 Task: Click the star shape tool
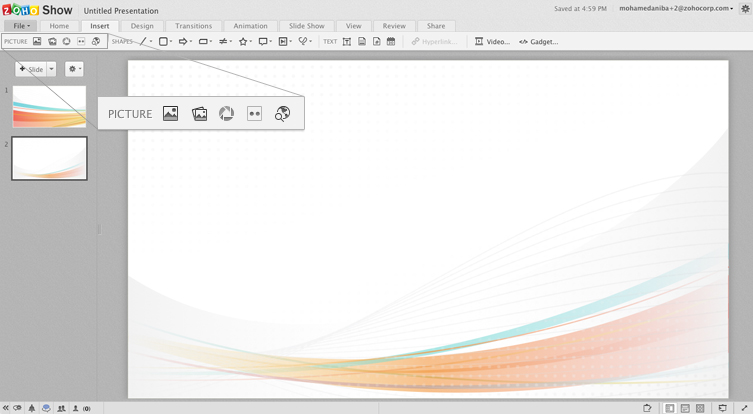pyautogui.click(x=243, y=42)
